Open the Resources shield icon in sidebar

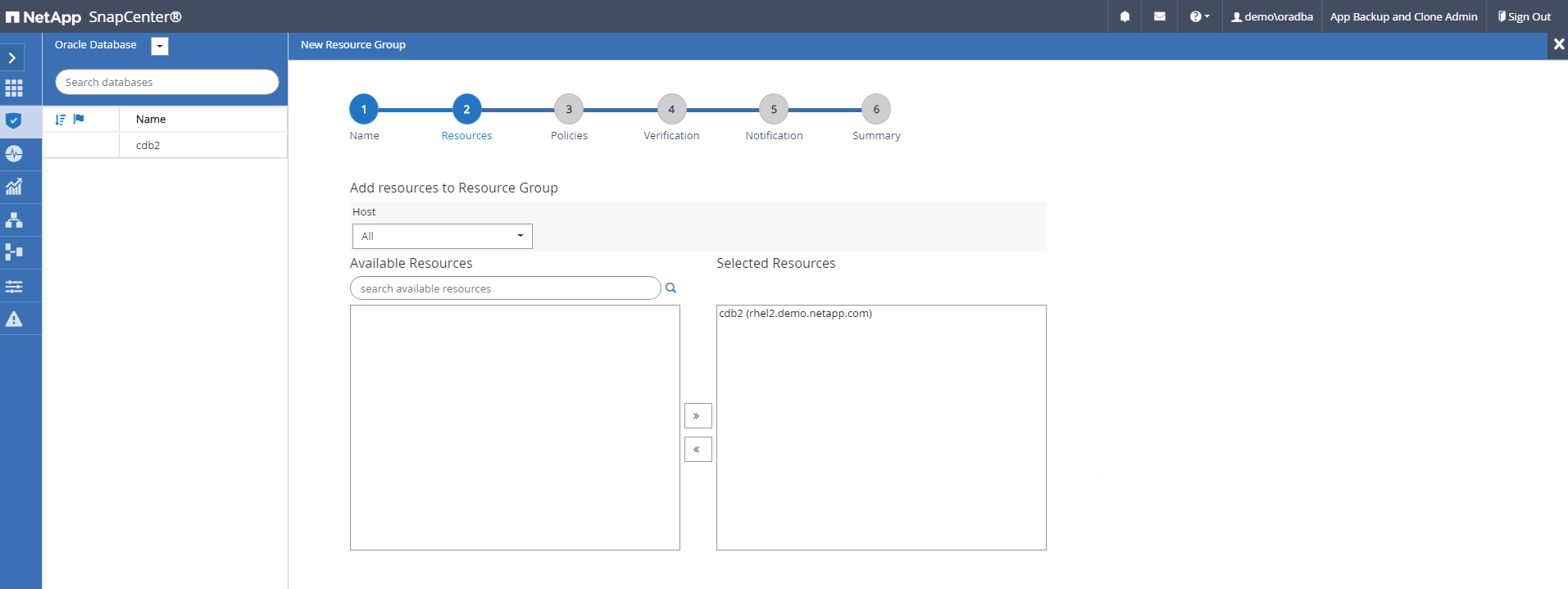[14, 121]
